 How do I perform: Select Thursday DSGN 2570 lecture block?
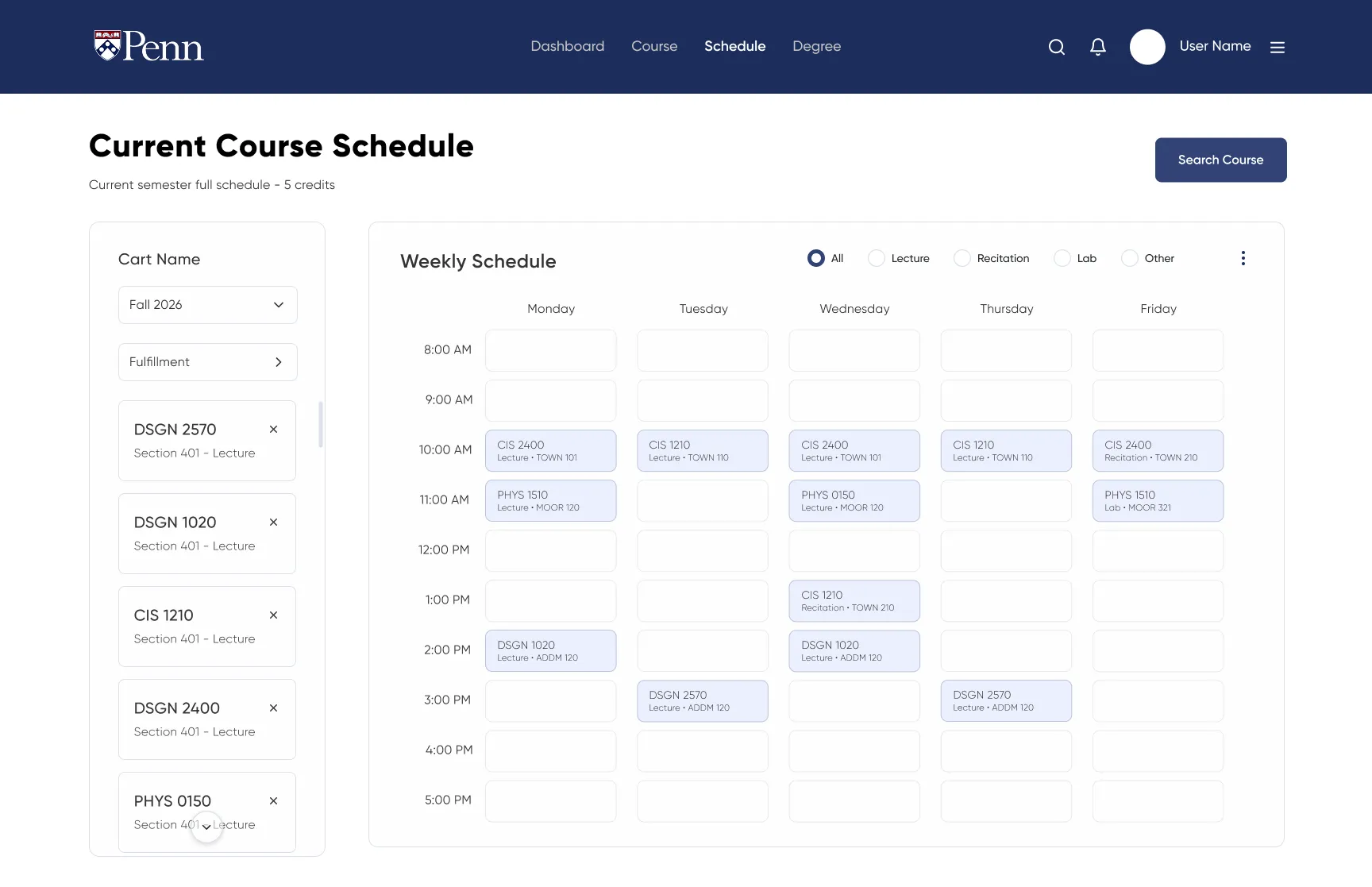pyautogui.click(x=1006, y=700)
